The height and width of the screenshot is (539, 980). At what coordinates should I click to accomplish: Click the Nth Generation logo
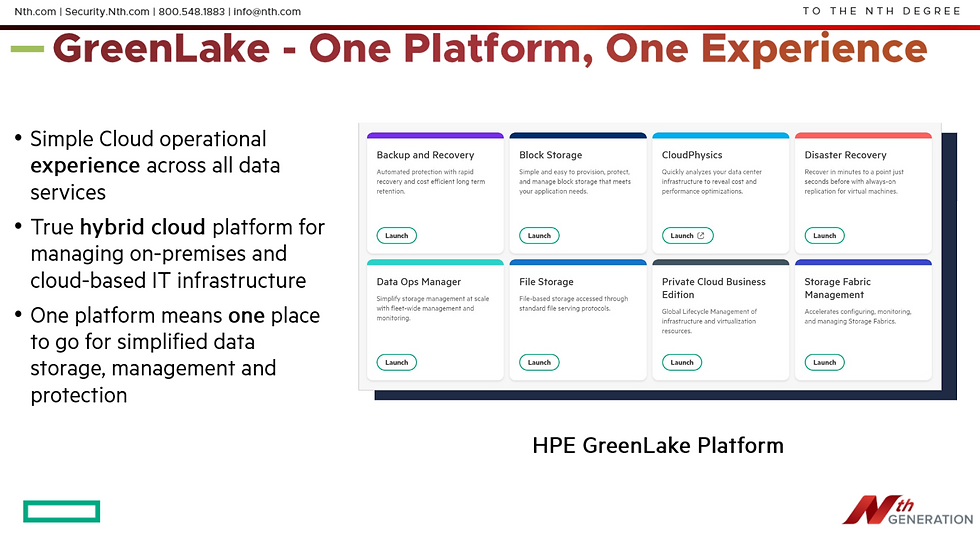click(908, 510)
